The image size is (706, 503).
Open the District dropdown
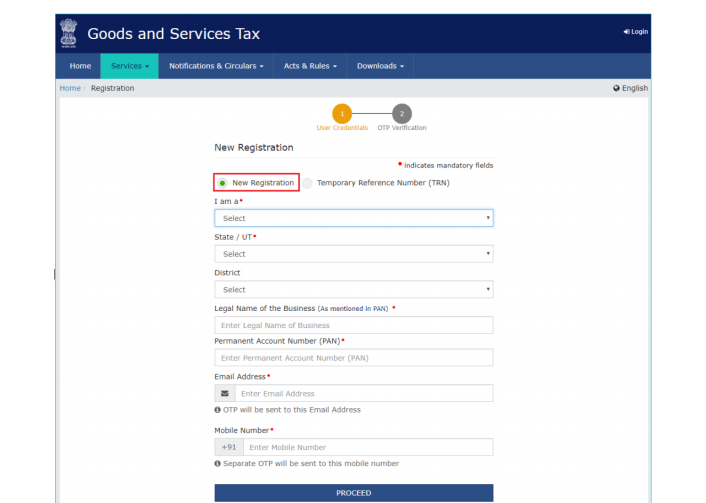(x=354, y=290)
